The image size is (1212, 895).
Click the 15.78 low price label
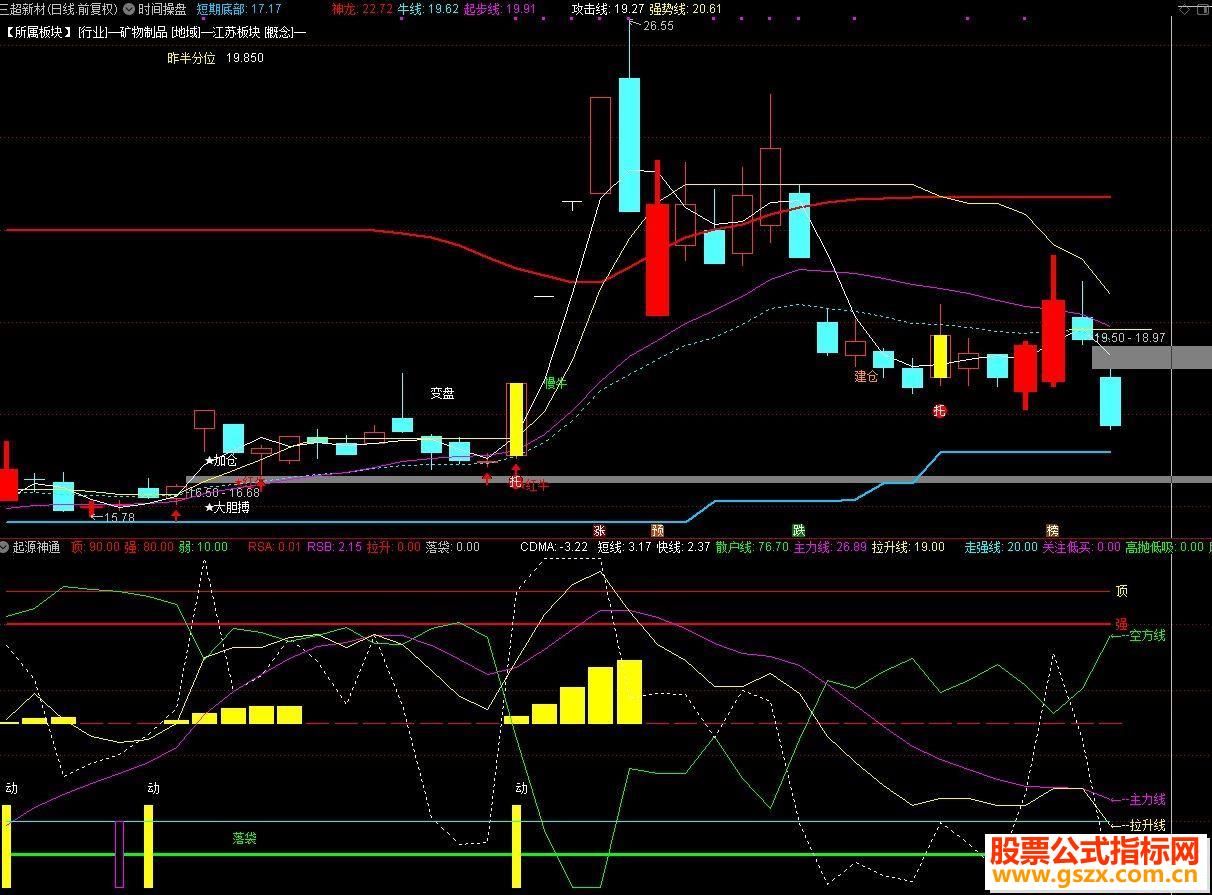tap(119, 517)
